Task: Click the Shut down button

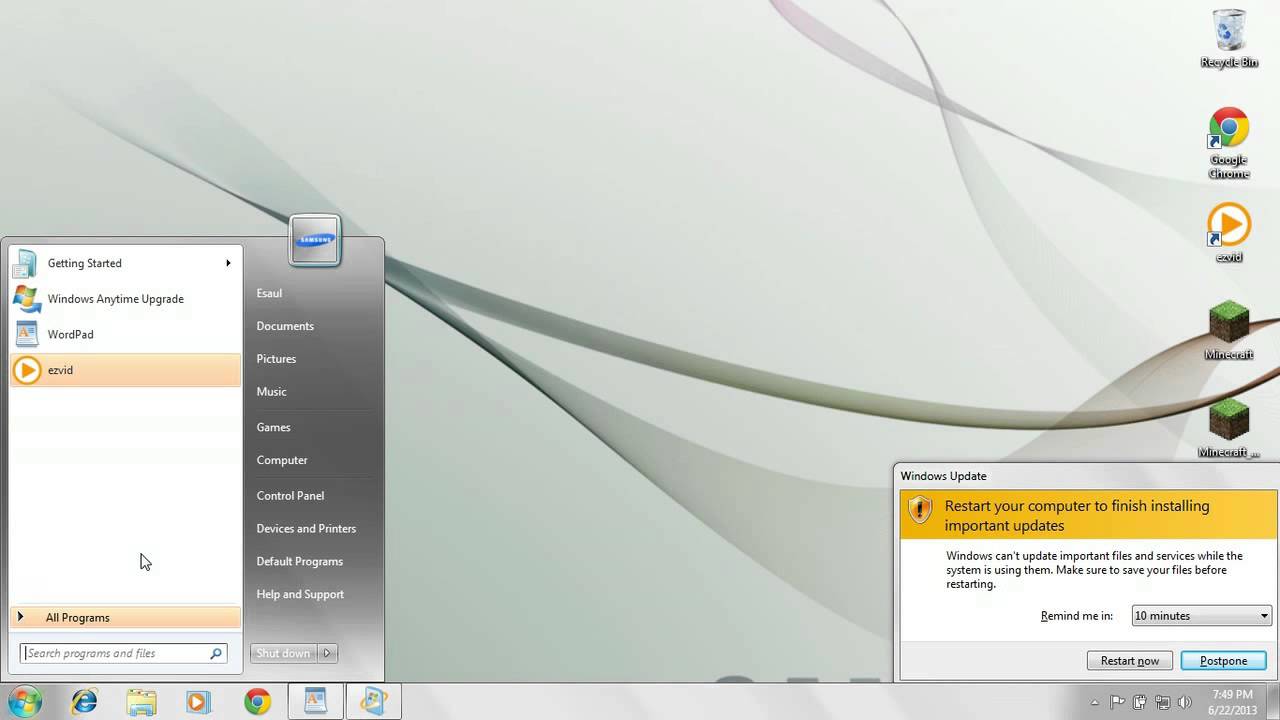Action: [283, 653]
